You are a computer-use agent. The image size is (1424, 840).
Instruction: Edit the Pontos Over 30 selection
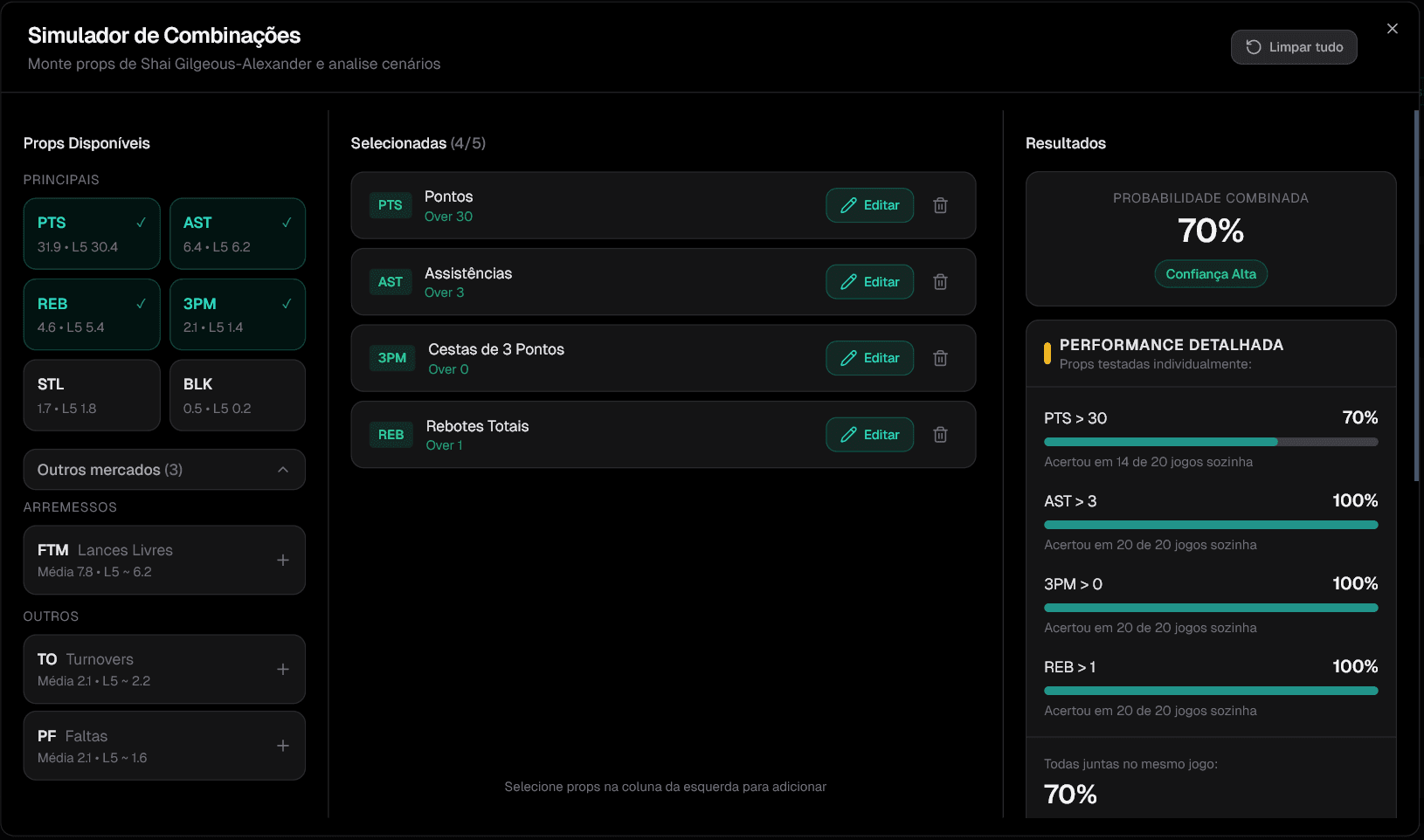pyautogui.click(x=869, y=205)
